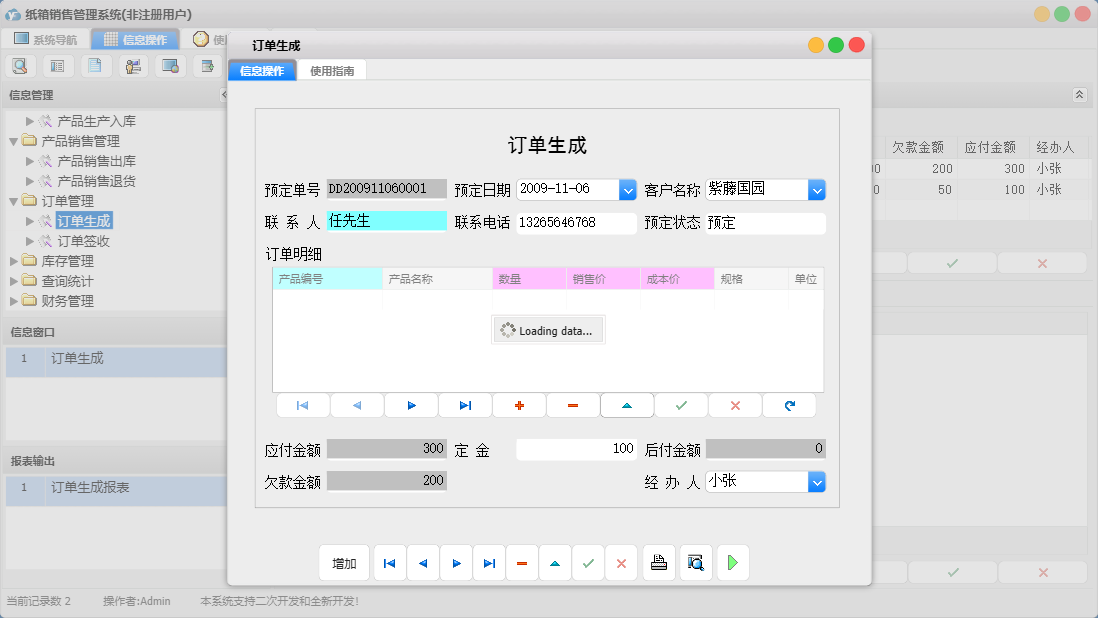The image size is (1098, 618).
Task: Delete a detail row with the minus icon
Action: (573, 405)
